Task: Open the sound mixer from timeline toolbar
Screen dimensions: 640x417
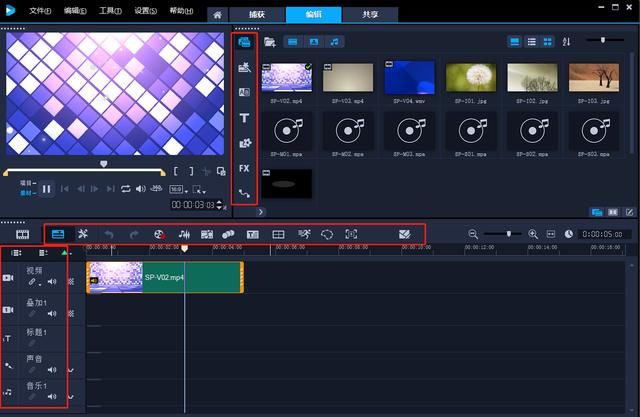Action: [184, 234]
